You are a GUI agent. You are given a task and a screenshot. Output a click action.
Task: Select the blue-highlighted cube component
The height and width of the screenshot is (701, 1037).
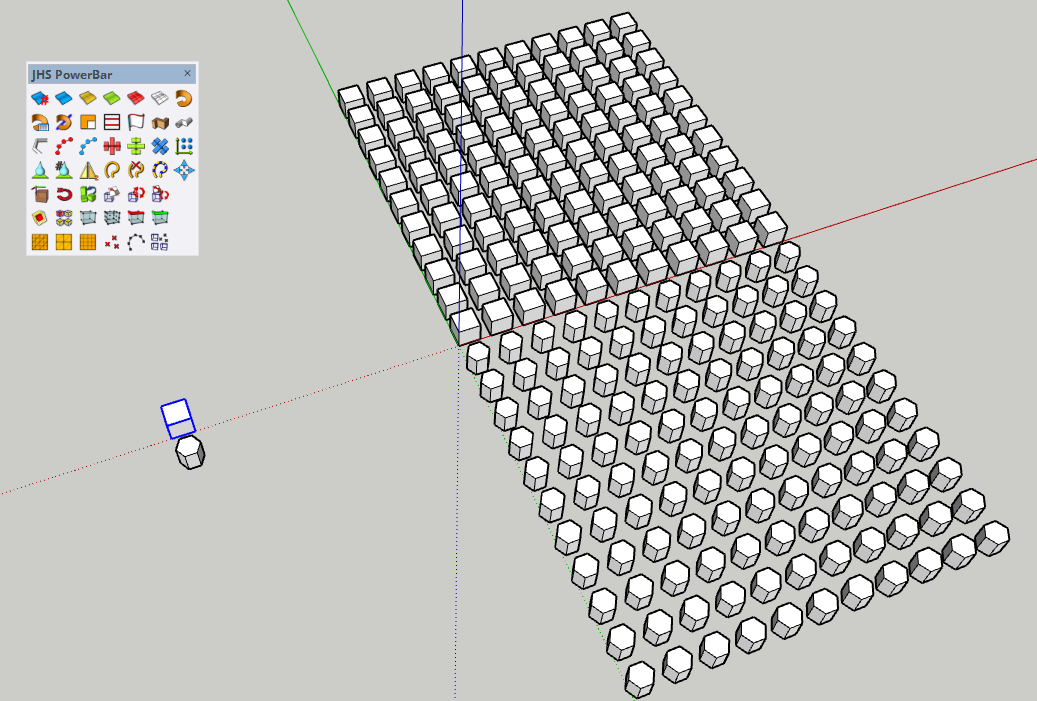178,419
